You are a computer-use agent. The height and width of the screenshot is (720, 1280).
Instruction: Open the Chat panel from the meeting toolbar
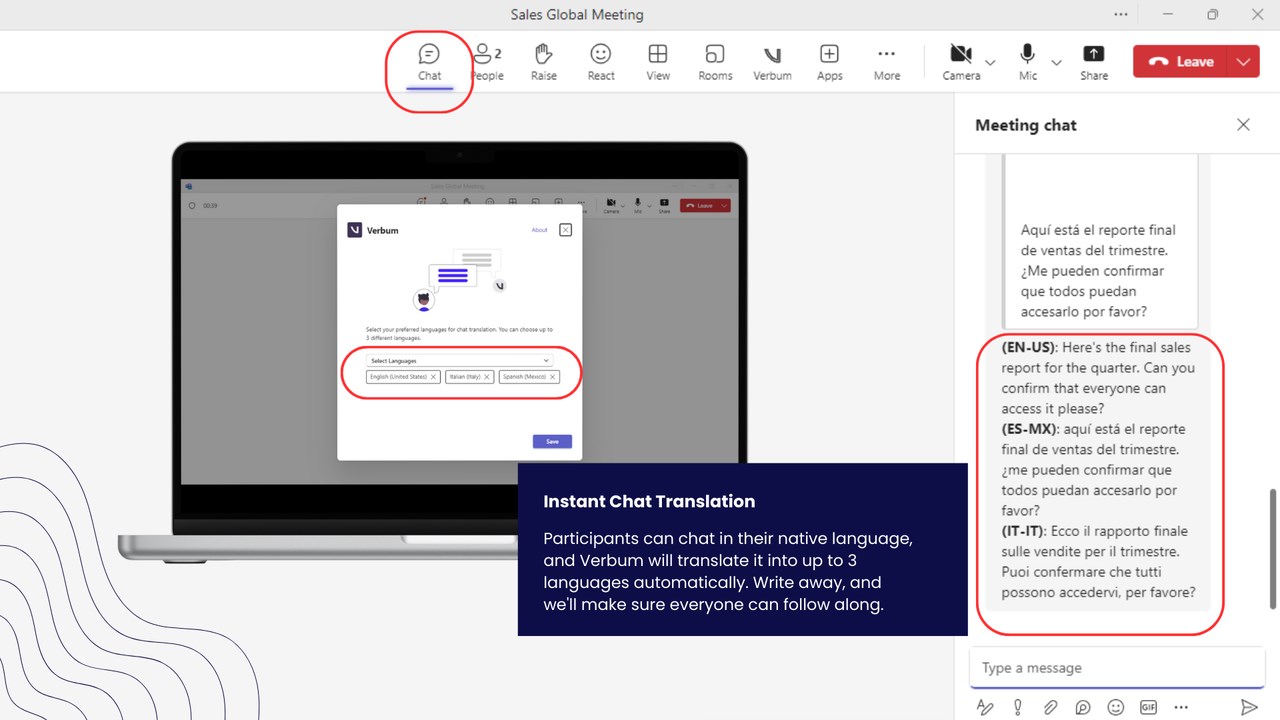(430, 61)
